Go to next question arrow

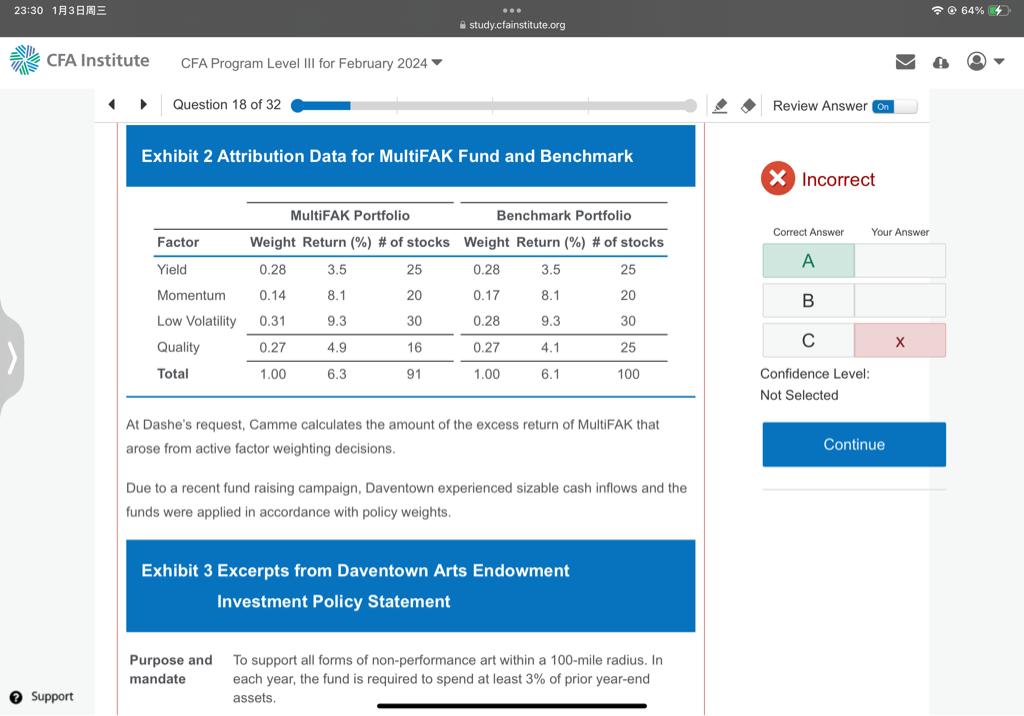pos(143,105)
